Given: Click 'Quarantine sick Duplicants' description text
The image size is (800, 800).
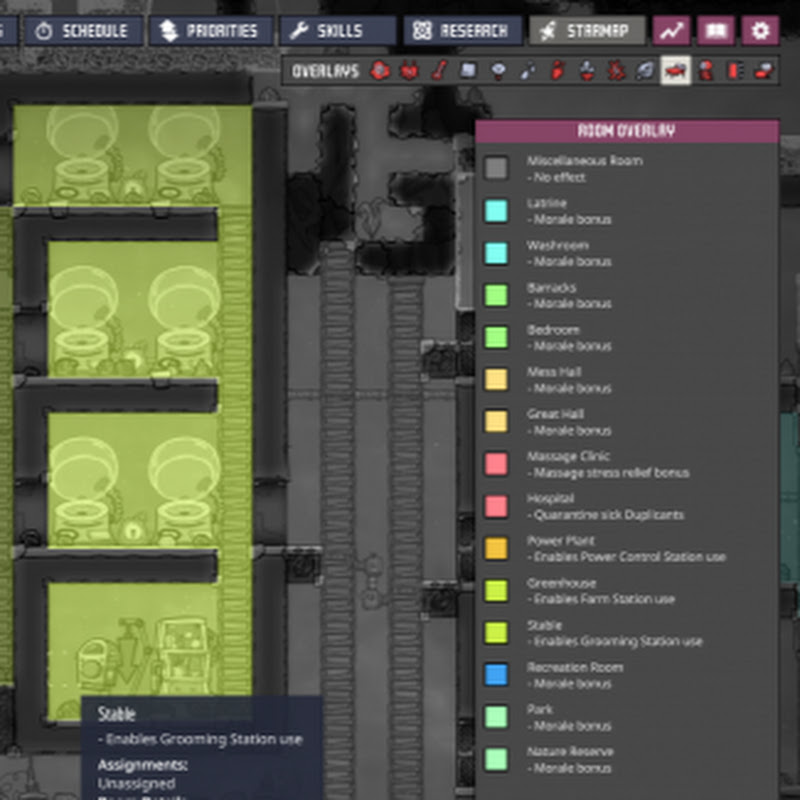Looking at the screenshot, I should [608, 515].
